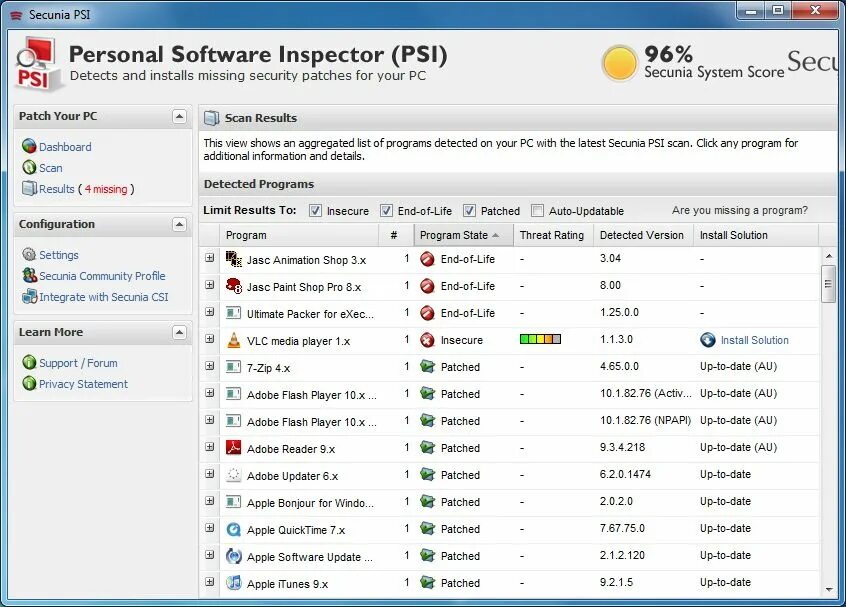This screenshot has width=846, height=607.
Task: Sort by the Threat Rating column header
Action: point(552,235)
